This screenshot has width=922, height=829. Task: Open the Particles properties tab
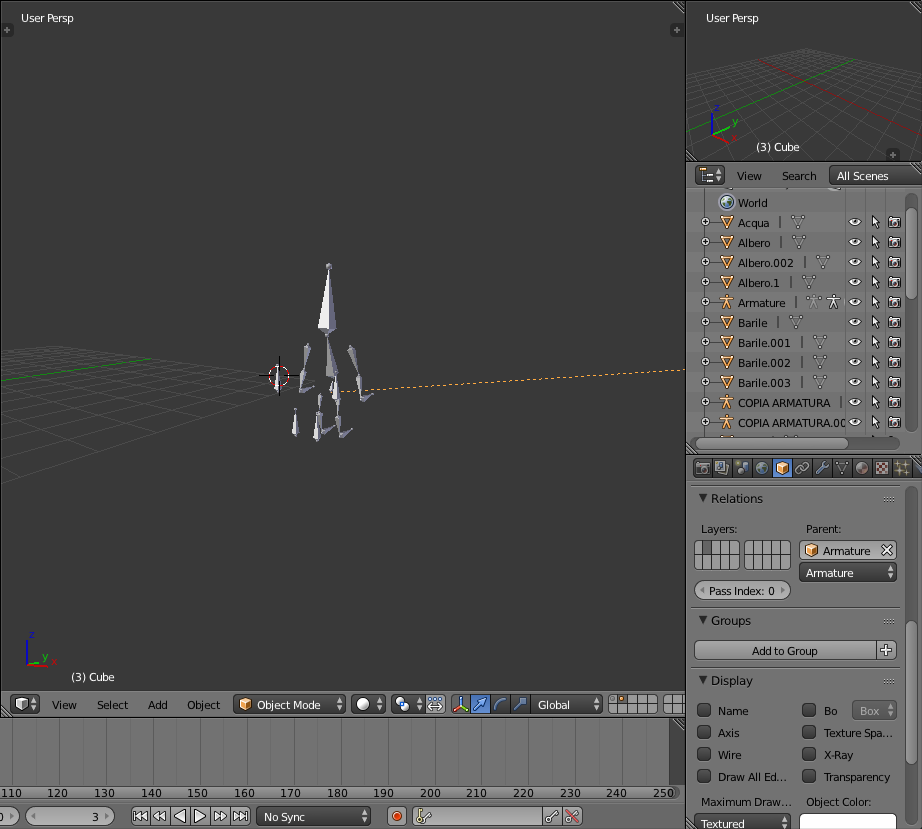click(x=902, y=468)
